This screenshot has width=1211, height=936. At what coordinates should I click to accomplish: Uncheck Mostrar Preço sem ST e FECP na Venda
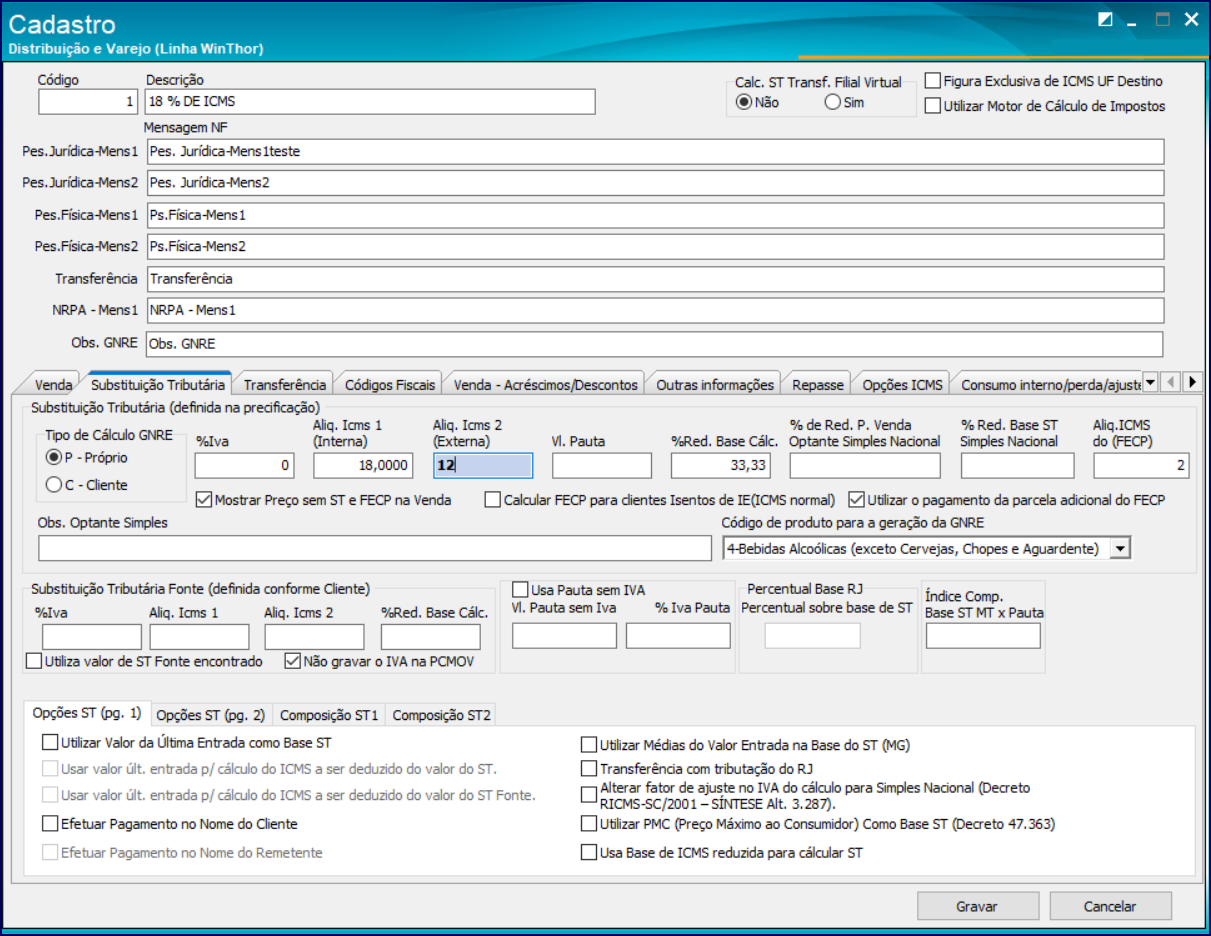click(x=323, y=499)
